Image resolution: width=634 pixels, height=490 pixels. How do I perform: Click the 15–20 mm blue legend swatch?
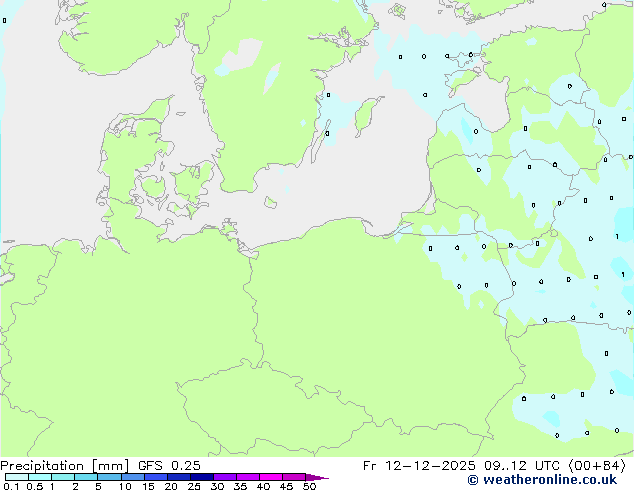point(156,477)
